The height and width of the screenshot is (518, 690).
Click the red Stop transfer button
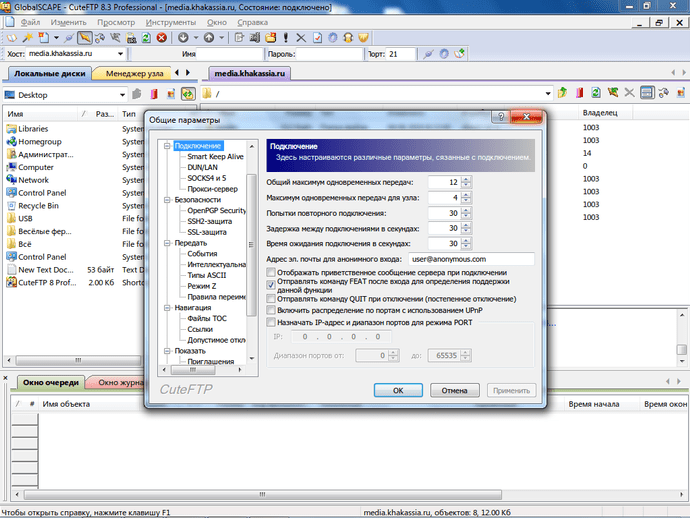coord(161,38)
